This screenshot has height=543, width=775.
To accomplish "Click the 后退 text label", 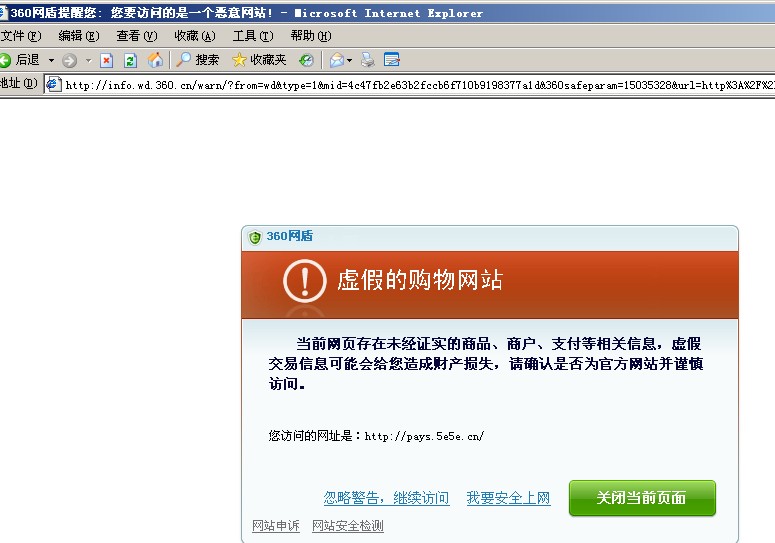I will pyautogui.click(x=28, y=60).
